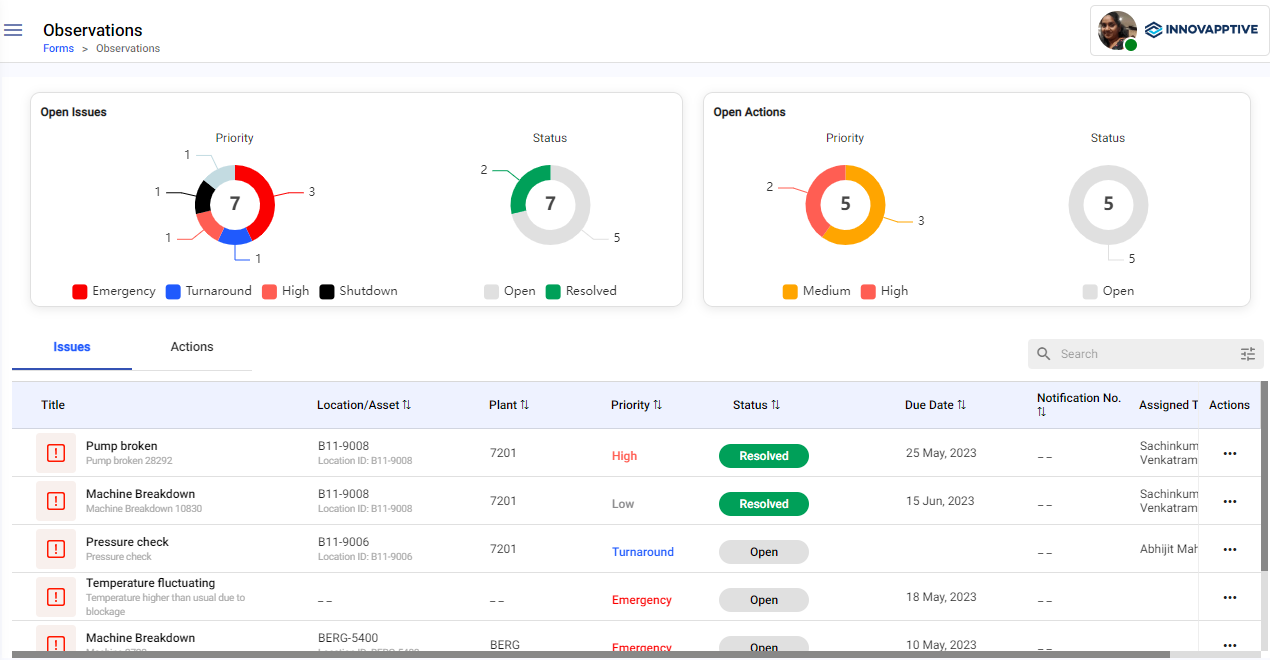Click inside the Search input field

click(x=1140, y=354)
